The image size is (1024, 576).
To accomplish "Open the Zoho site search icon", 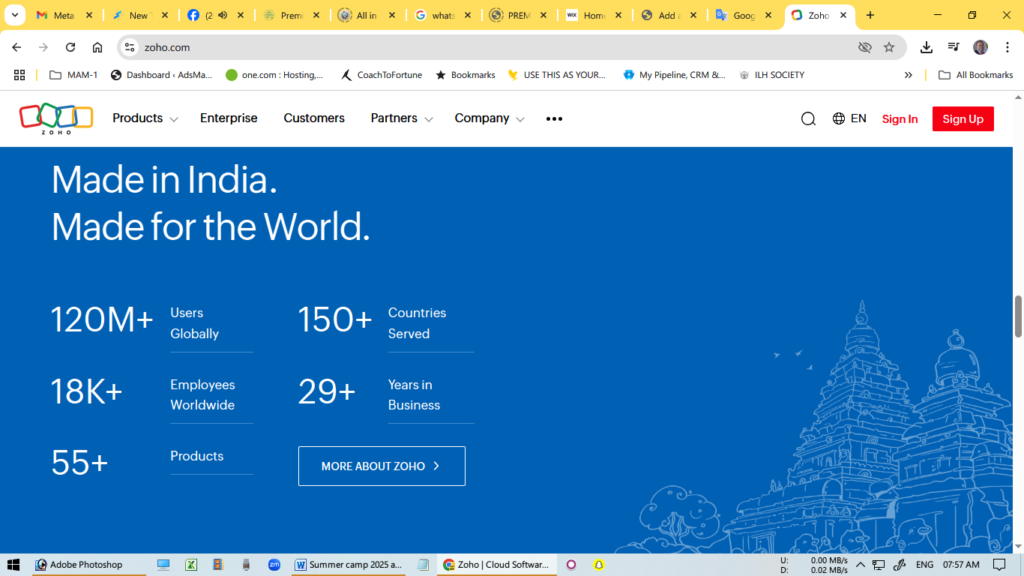I will 808,119.
